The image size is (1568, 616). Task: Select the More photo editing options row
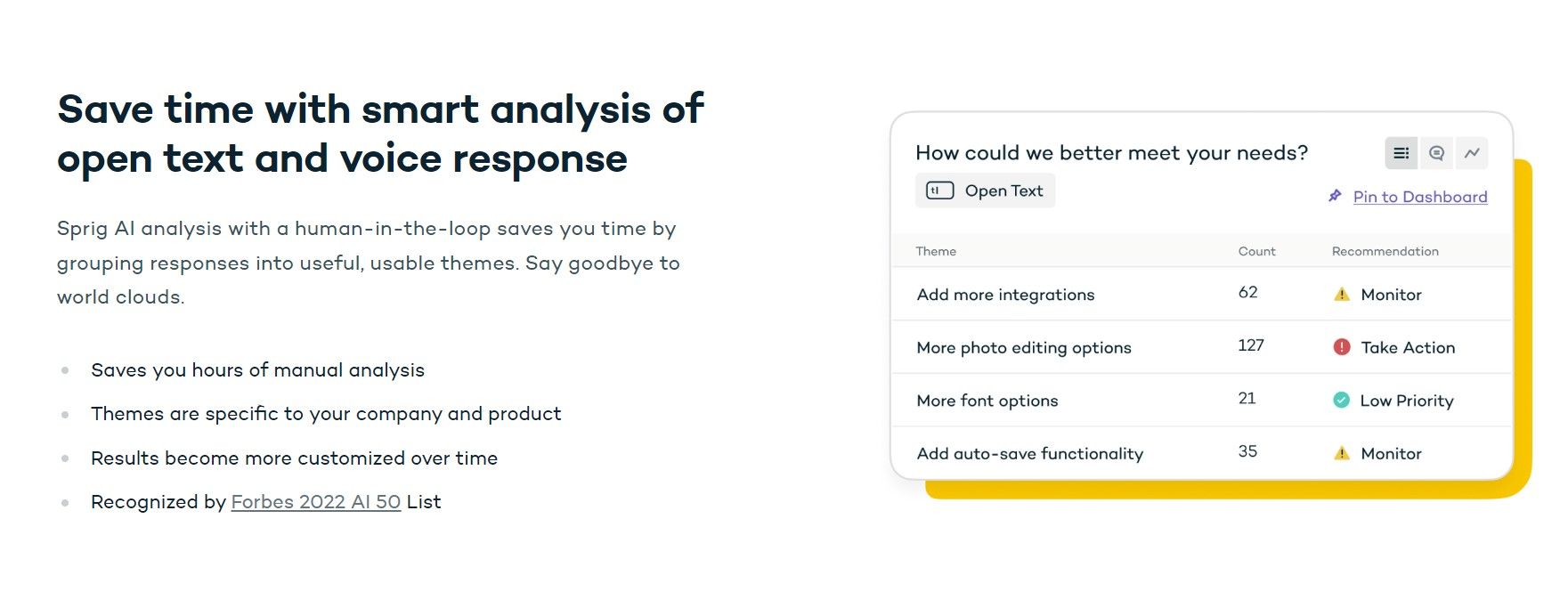1202,347
